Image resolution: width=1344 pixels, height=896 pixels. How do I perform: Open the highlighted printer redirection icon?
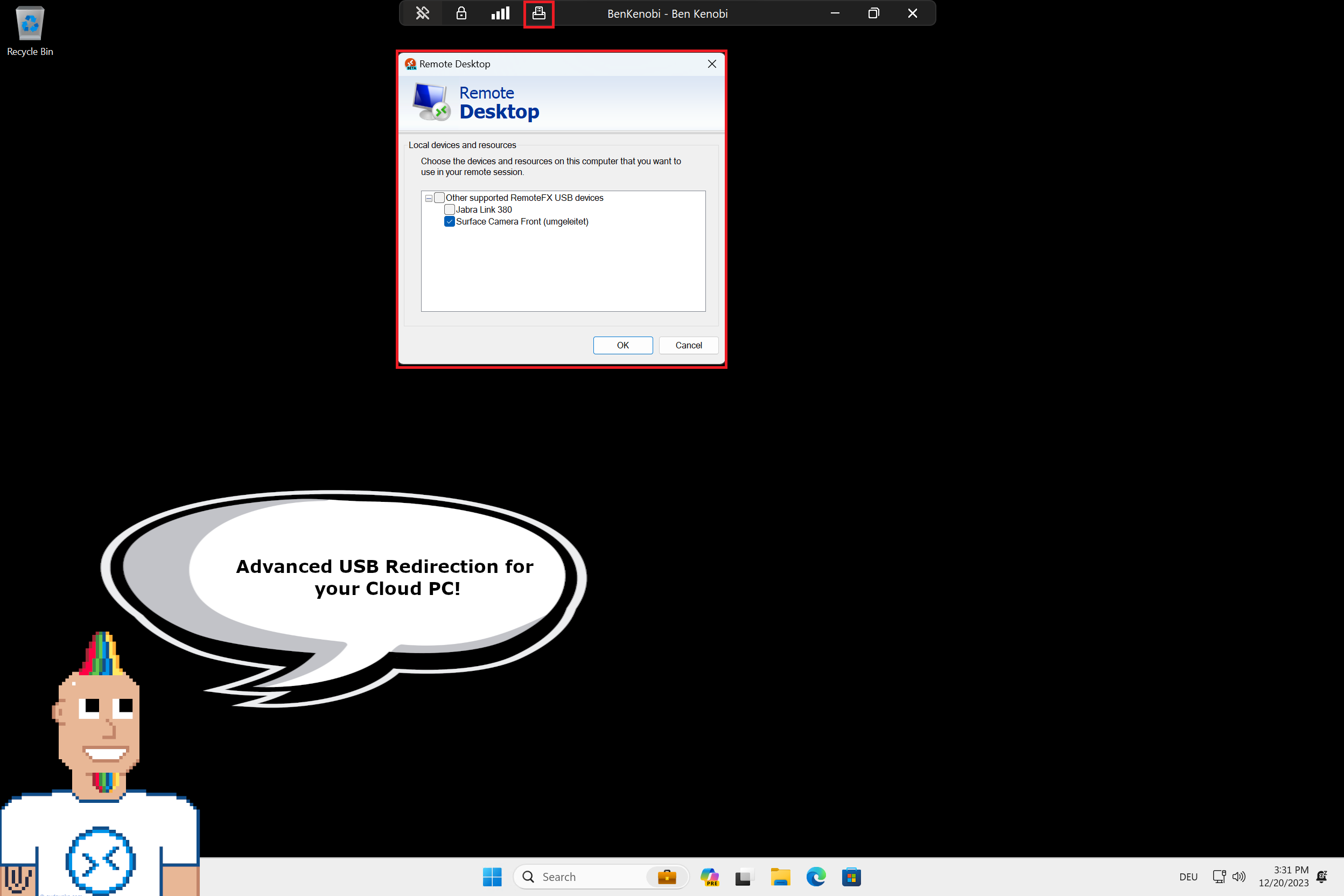(x=538, y=13)
